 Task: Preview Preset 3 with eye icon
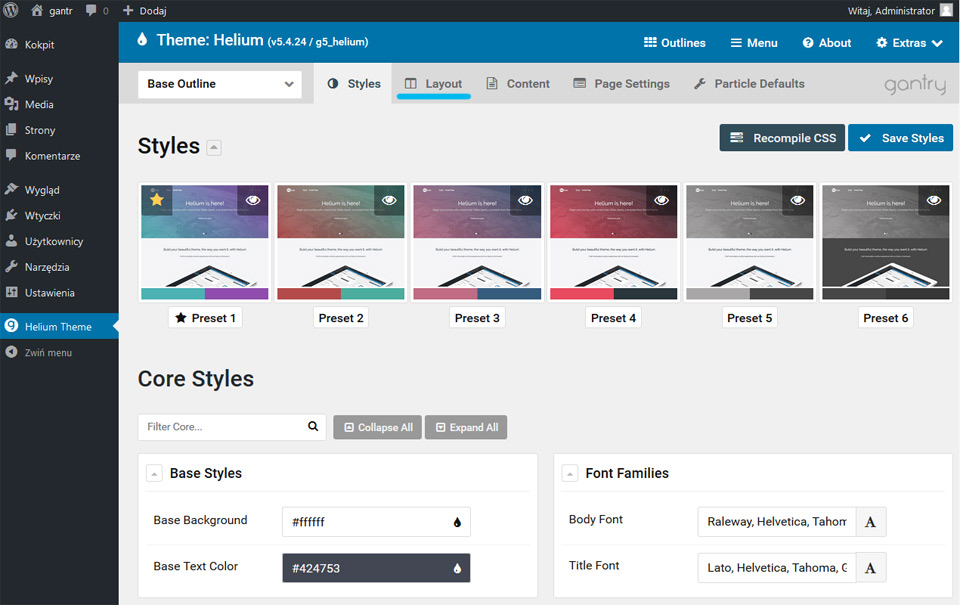525,200
